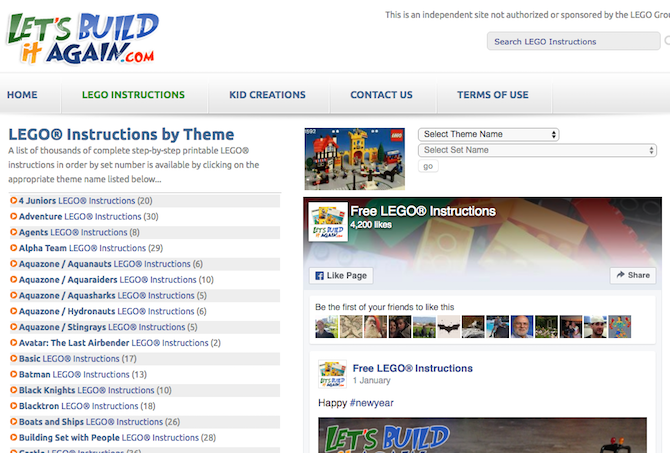Viewport: 670px width, 453px height.
Task: Open the Contact Us menu item
Action: click(x=382, y=94)
